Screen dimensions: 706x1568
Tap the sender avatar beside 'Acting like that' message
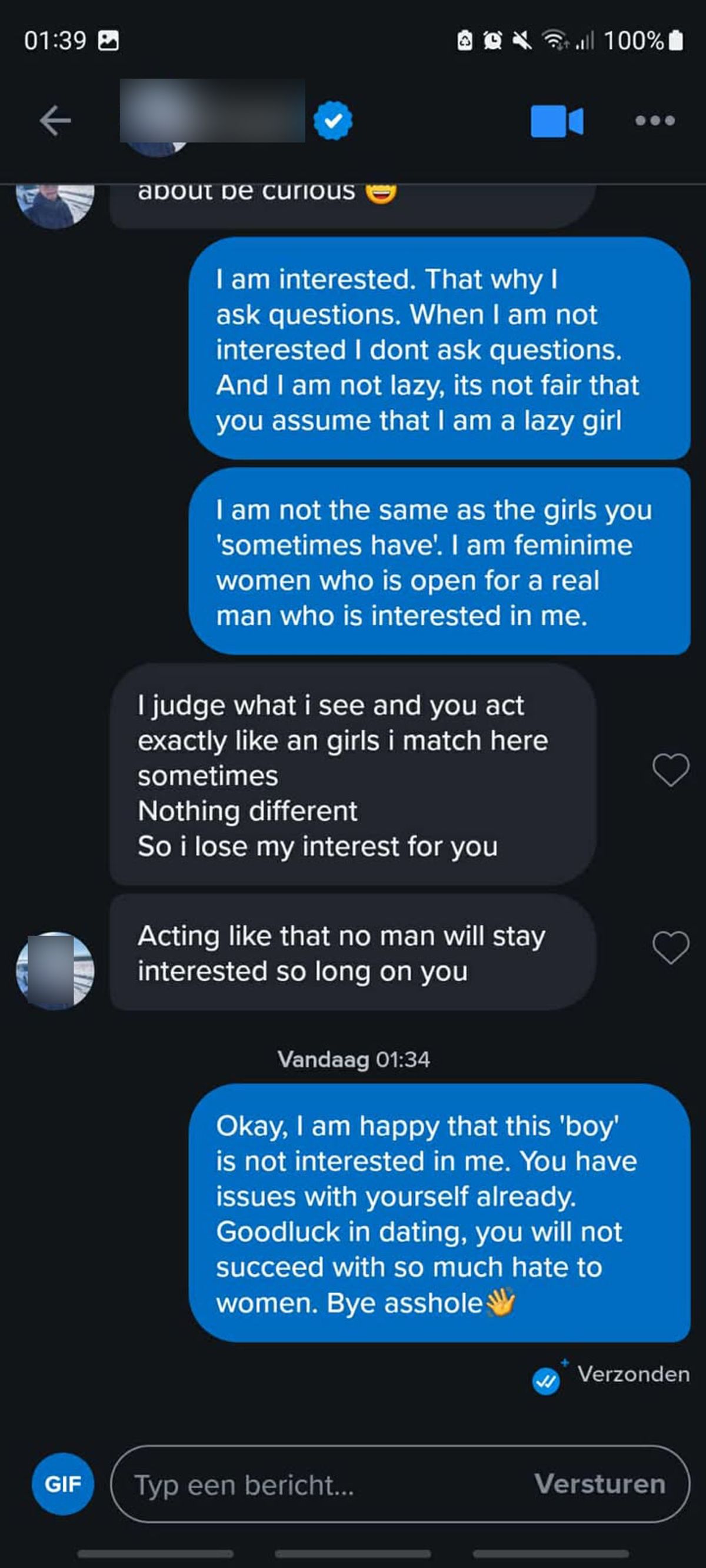55,970
